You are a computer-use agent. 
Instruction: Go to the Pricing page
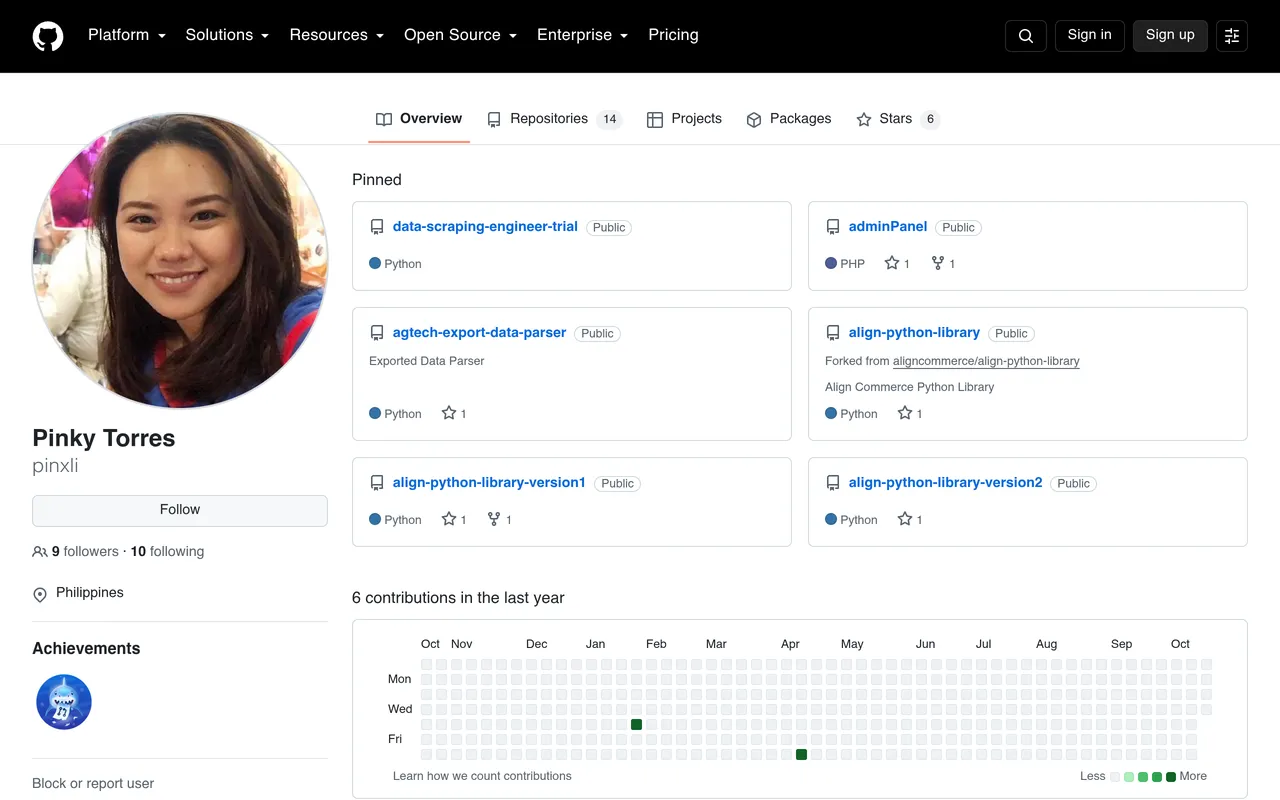pos(673,35)
